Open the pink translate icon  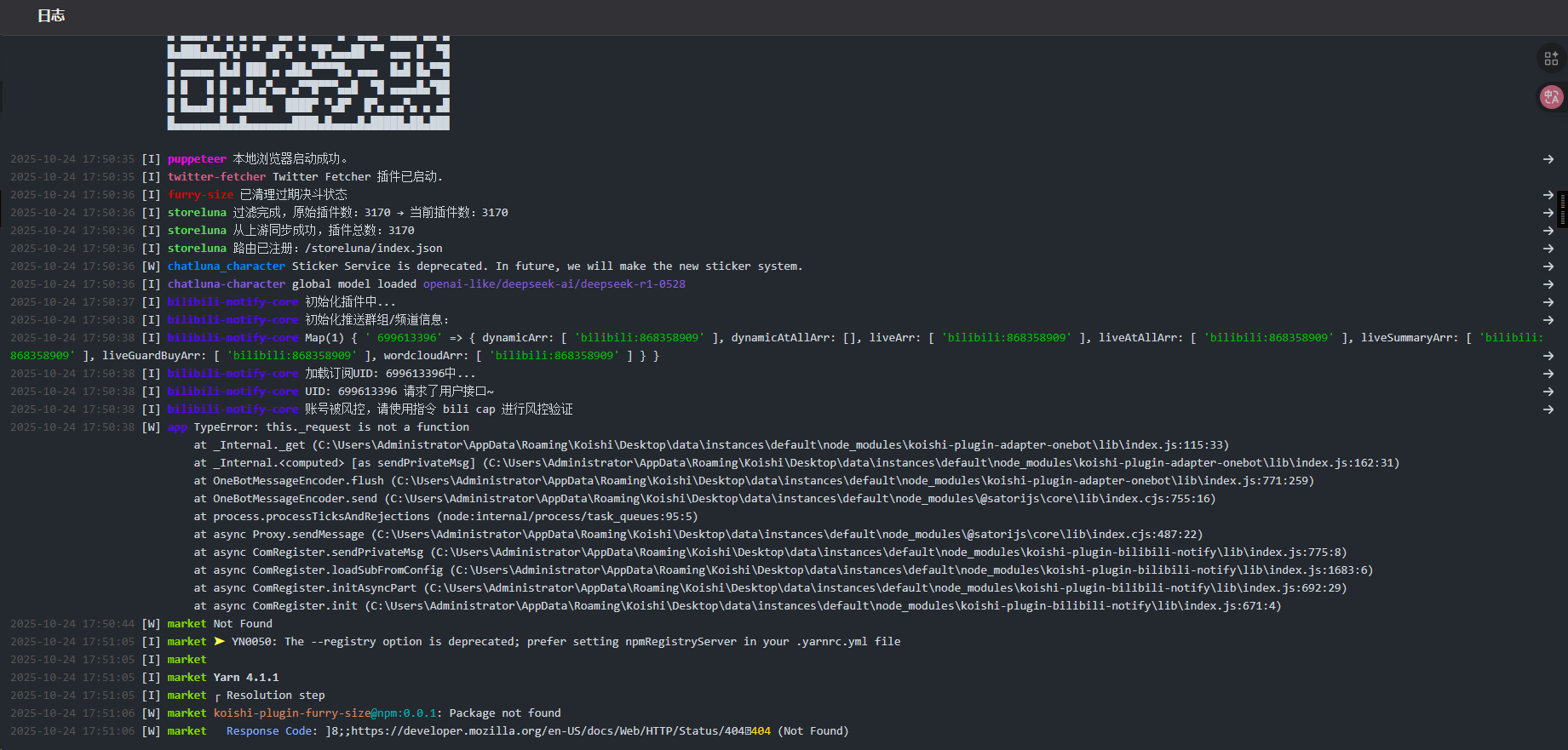[x=1551, y=97]
